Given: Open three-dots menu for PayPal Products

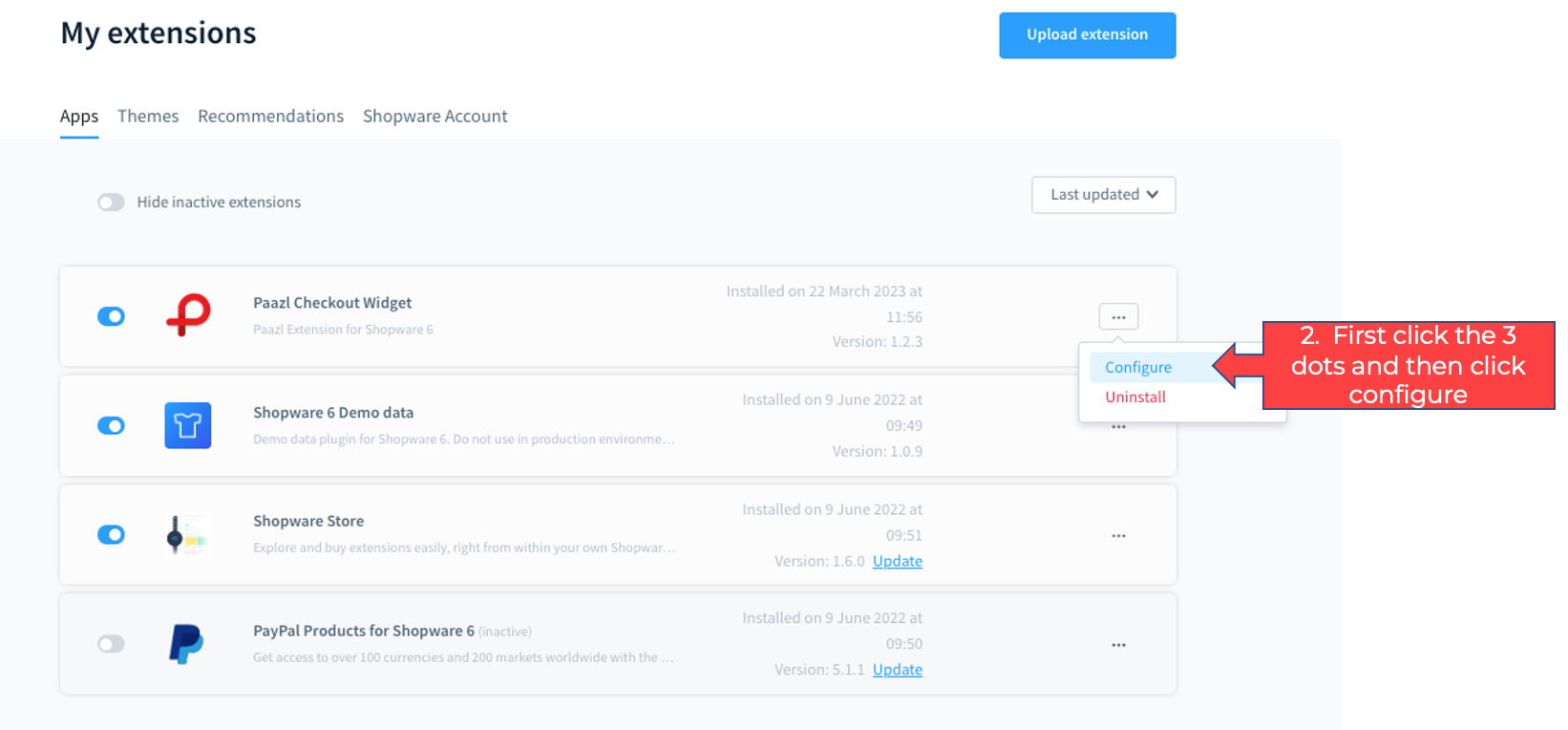Looking at the screenshot, I should click(1118, 645).
